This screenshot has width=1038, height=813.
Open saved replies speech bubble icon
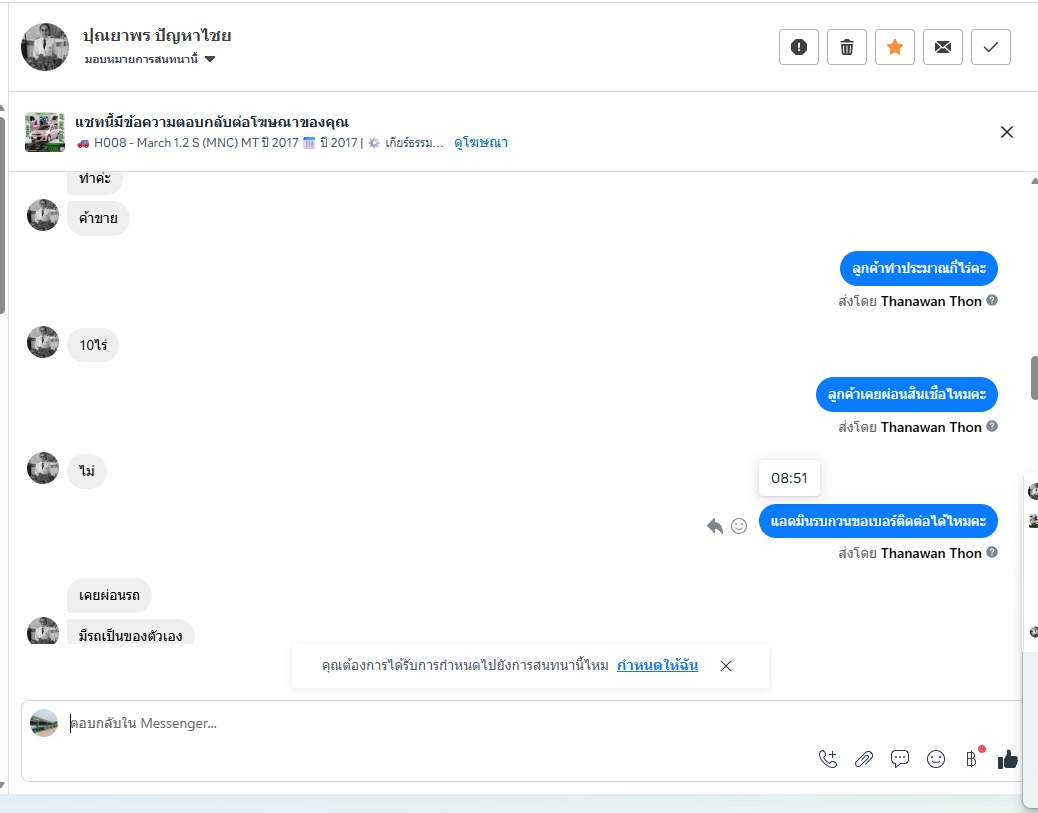pos(899,759)
